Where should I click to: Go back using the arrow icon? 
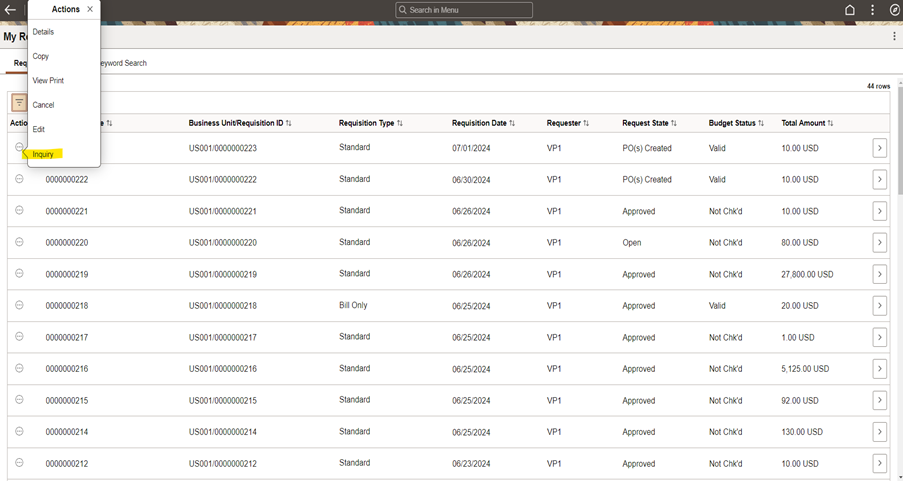pyautogui.click(x=10, y=10)
